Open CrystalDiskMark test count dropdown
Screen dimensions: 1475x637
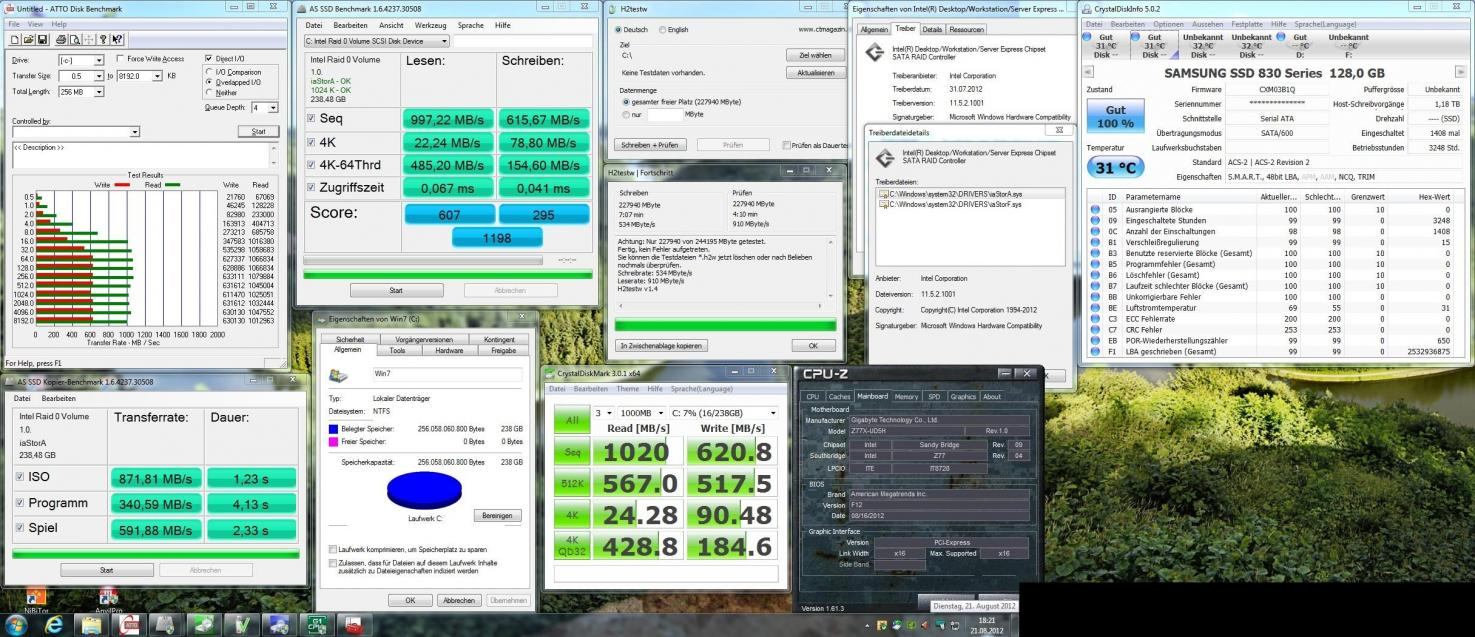pyautogui.click(x=603, y=413)
